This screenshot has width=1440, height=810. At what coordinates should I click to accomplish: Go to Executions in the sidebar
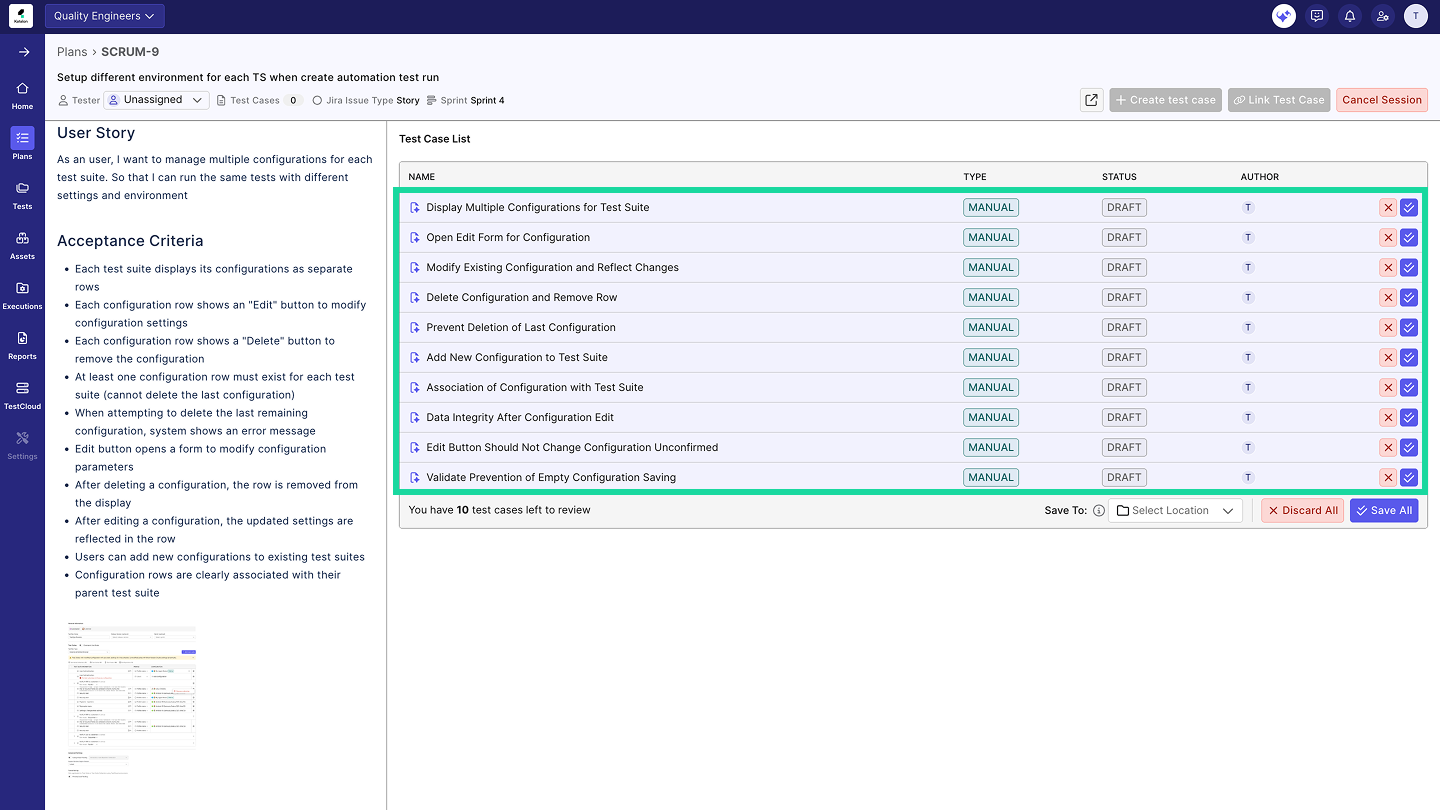(22, 295)
